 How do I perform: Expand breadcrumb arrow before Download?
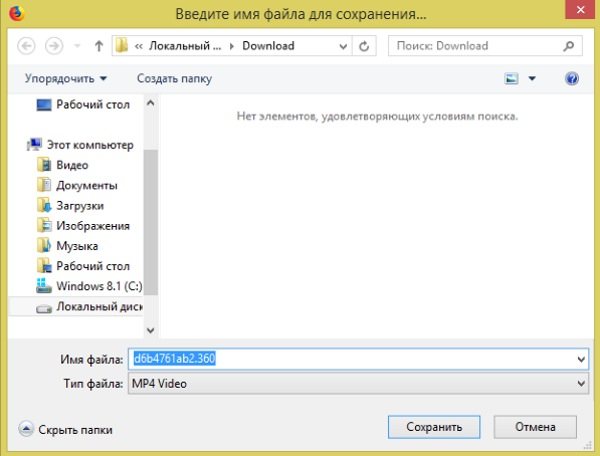[232, 46]
